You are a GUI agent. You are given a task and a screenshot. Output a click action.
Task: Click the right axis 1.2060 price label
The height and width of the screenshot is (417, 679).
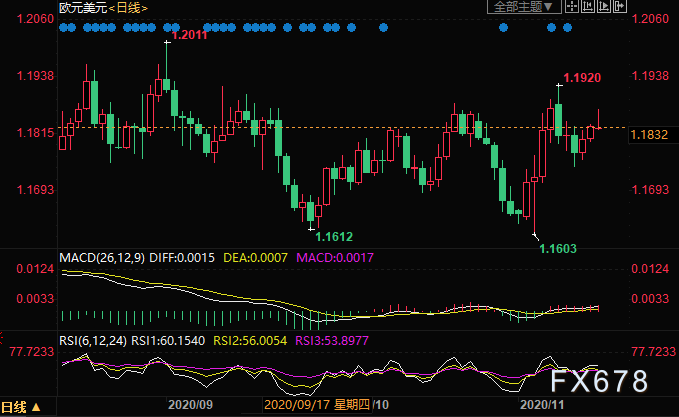650,19
